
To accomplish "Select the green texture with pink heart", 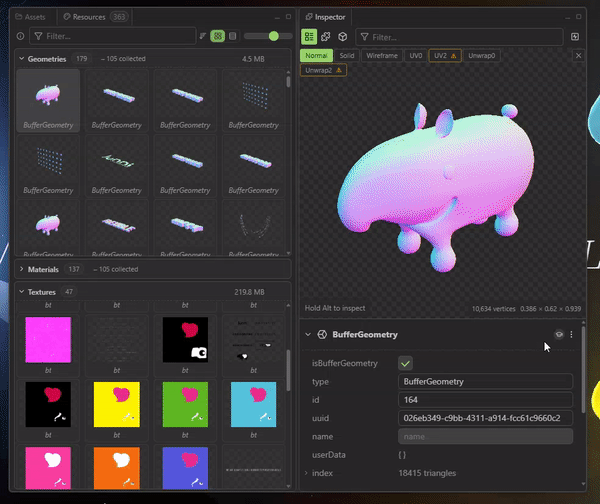I will point(185,405).
